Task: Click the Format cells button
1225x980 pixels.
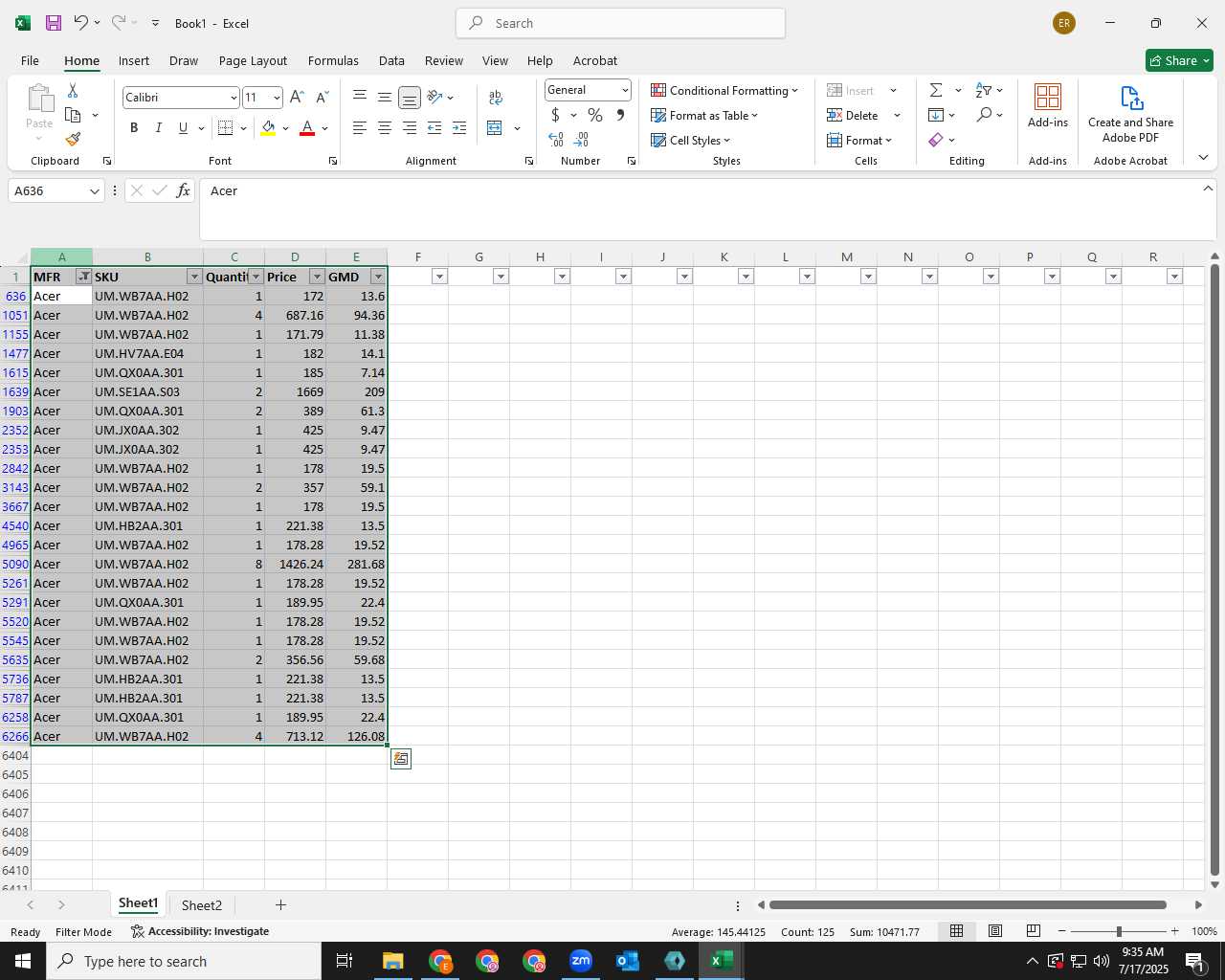Action: coord(859,140)
